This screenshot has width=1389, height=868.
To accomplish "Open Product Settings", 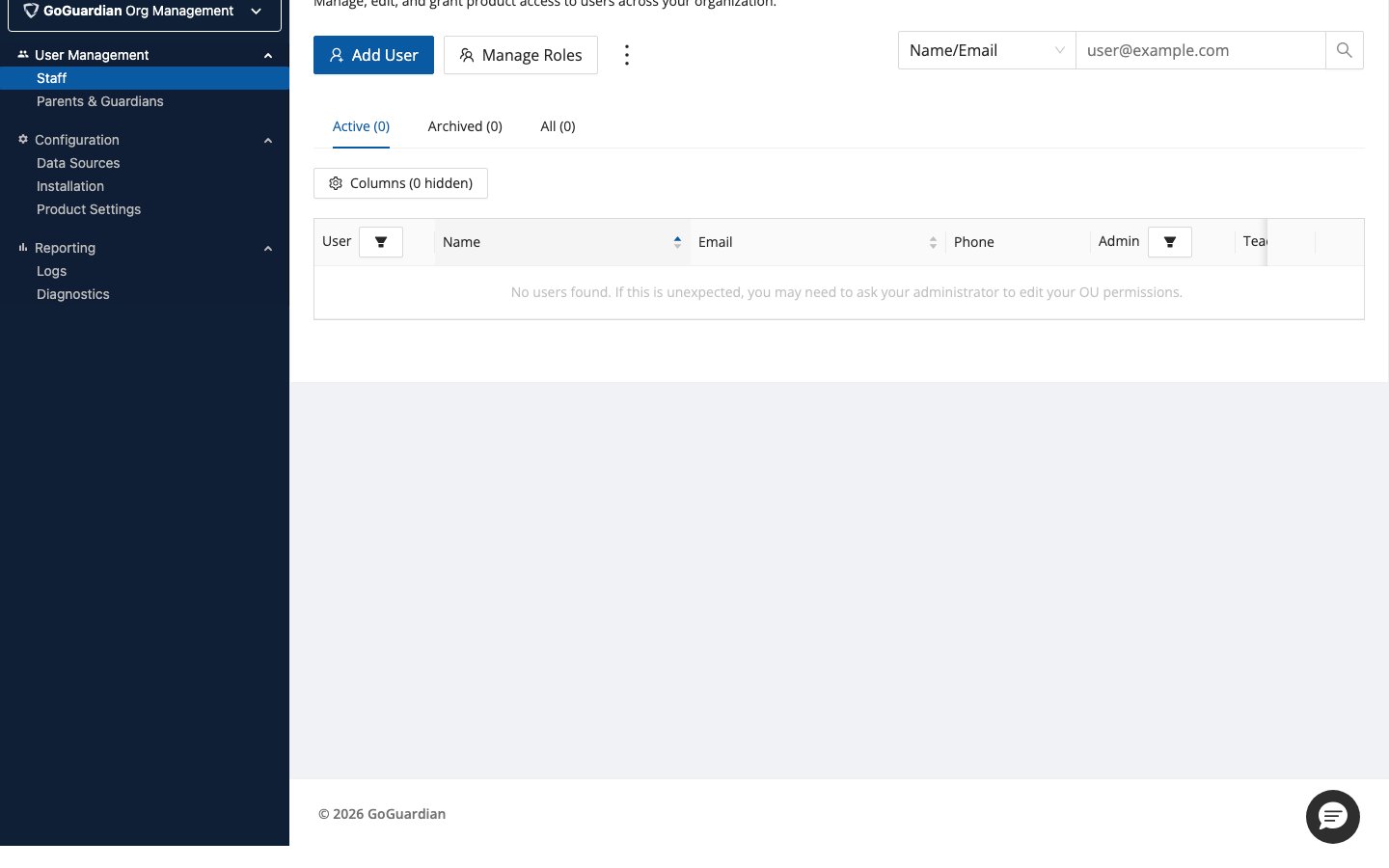I will [89, 209].
